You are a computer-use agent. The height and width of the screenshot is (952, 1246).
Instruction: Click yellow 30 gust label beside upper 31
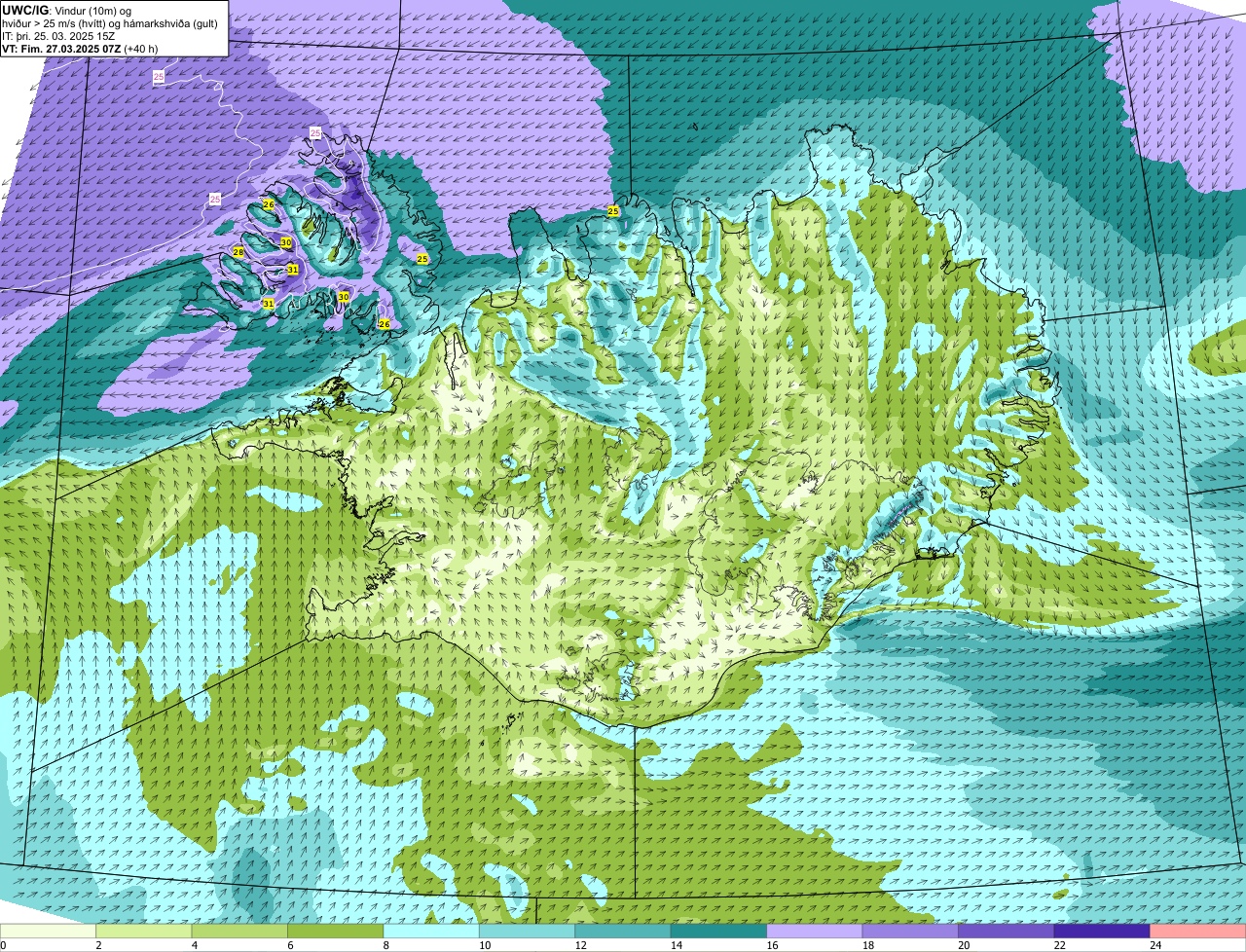(x=286, y=242)
